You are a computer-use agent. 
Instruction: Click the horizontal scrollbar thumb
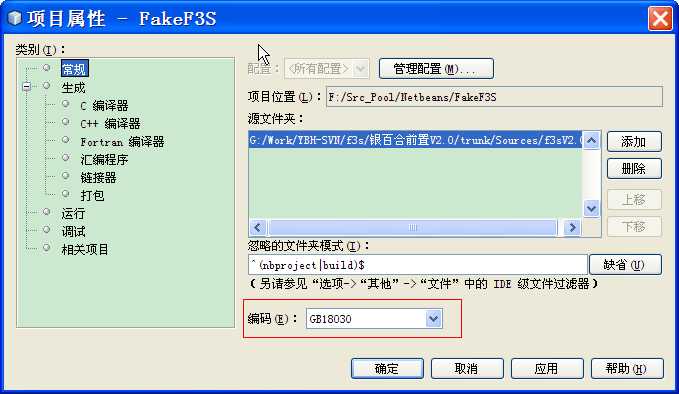pyautogui.click(x=413, y=227)
